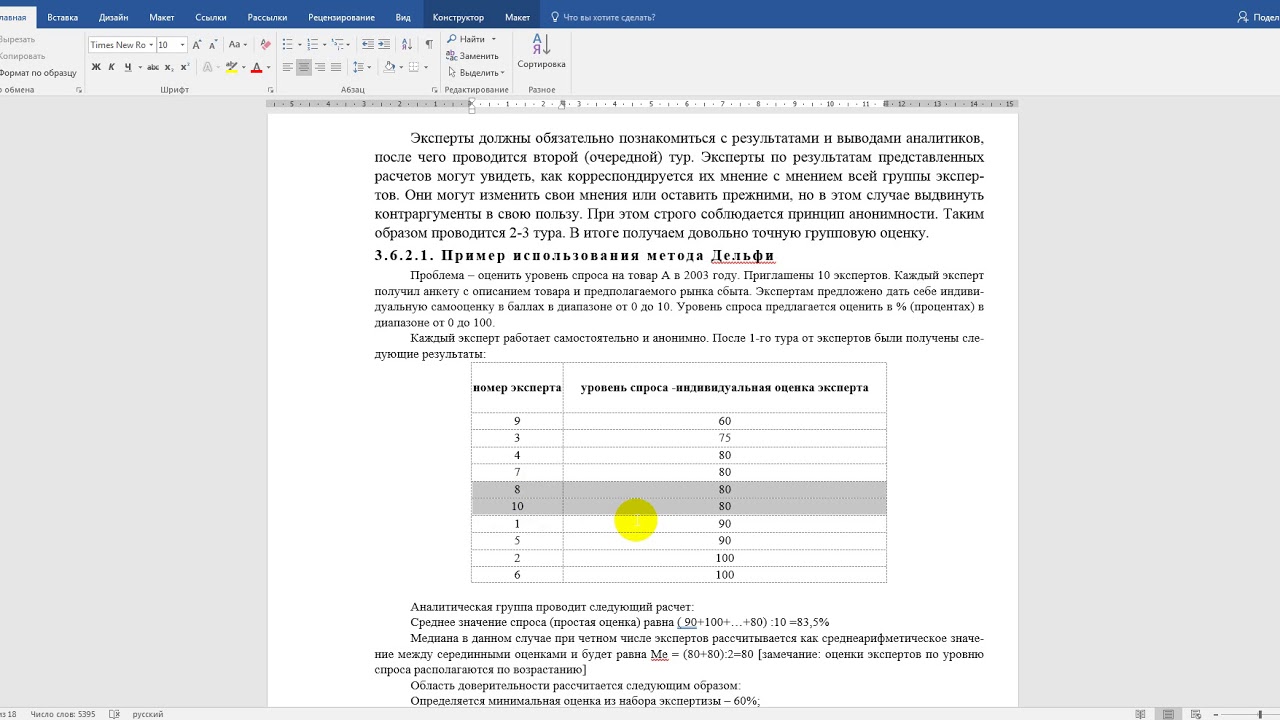The height and width of the screenshot is (720, 1280).
Task: Click word count Число слов: 5395
Action: [x=63, y=714]
